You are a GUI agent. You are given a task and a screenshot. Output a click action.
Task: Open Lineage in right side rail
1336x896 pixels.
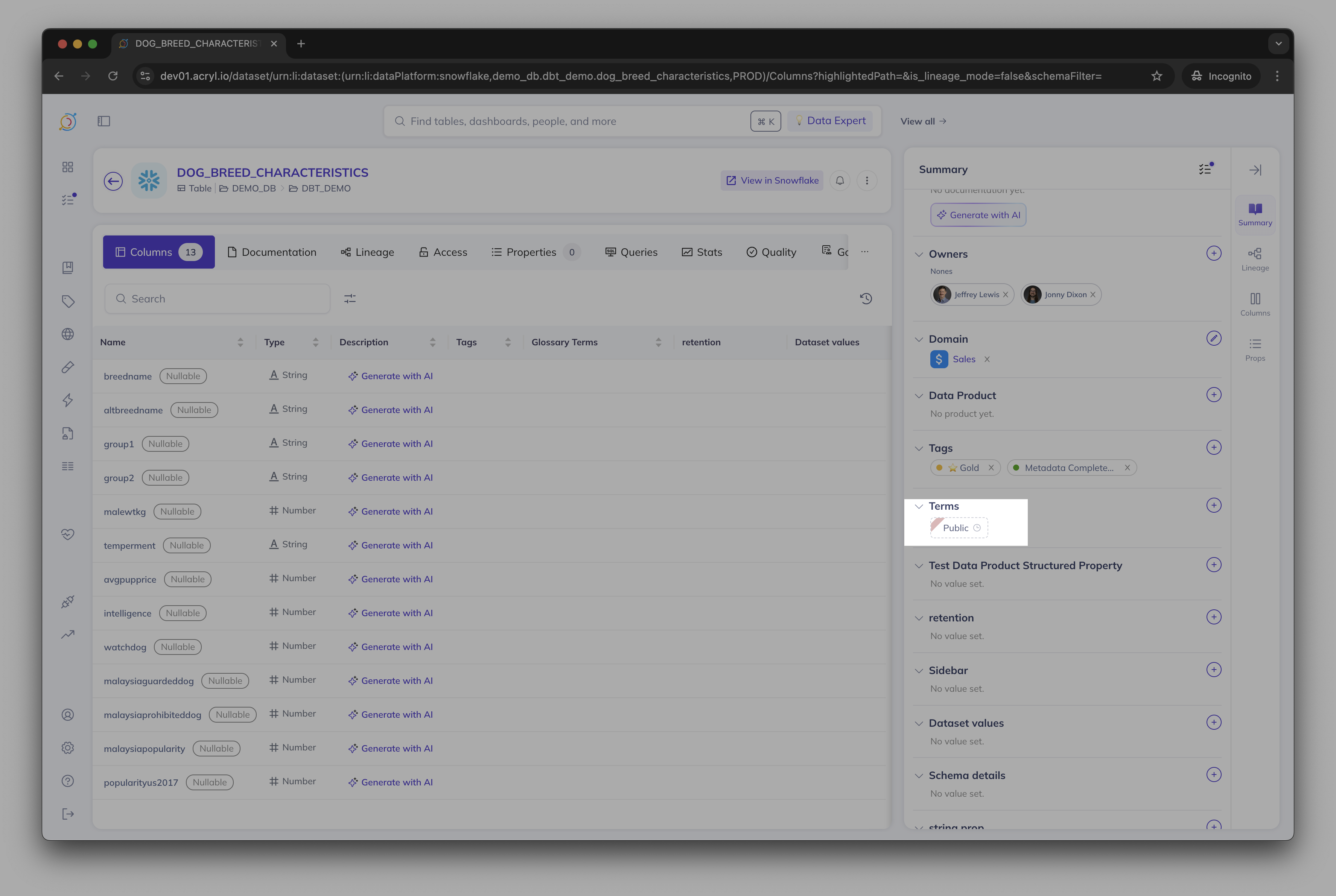1255,259
